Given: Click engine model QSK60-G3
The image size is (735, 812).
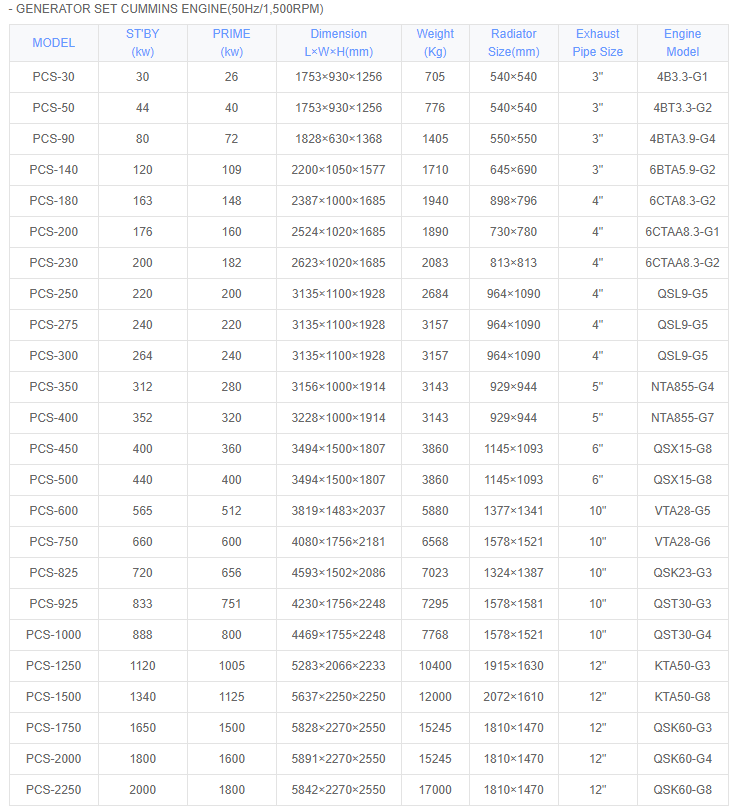Looking at the screenshot, I should pyautogui.click(x=683, y=728).
